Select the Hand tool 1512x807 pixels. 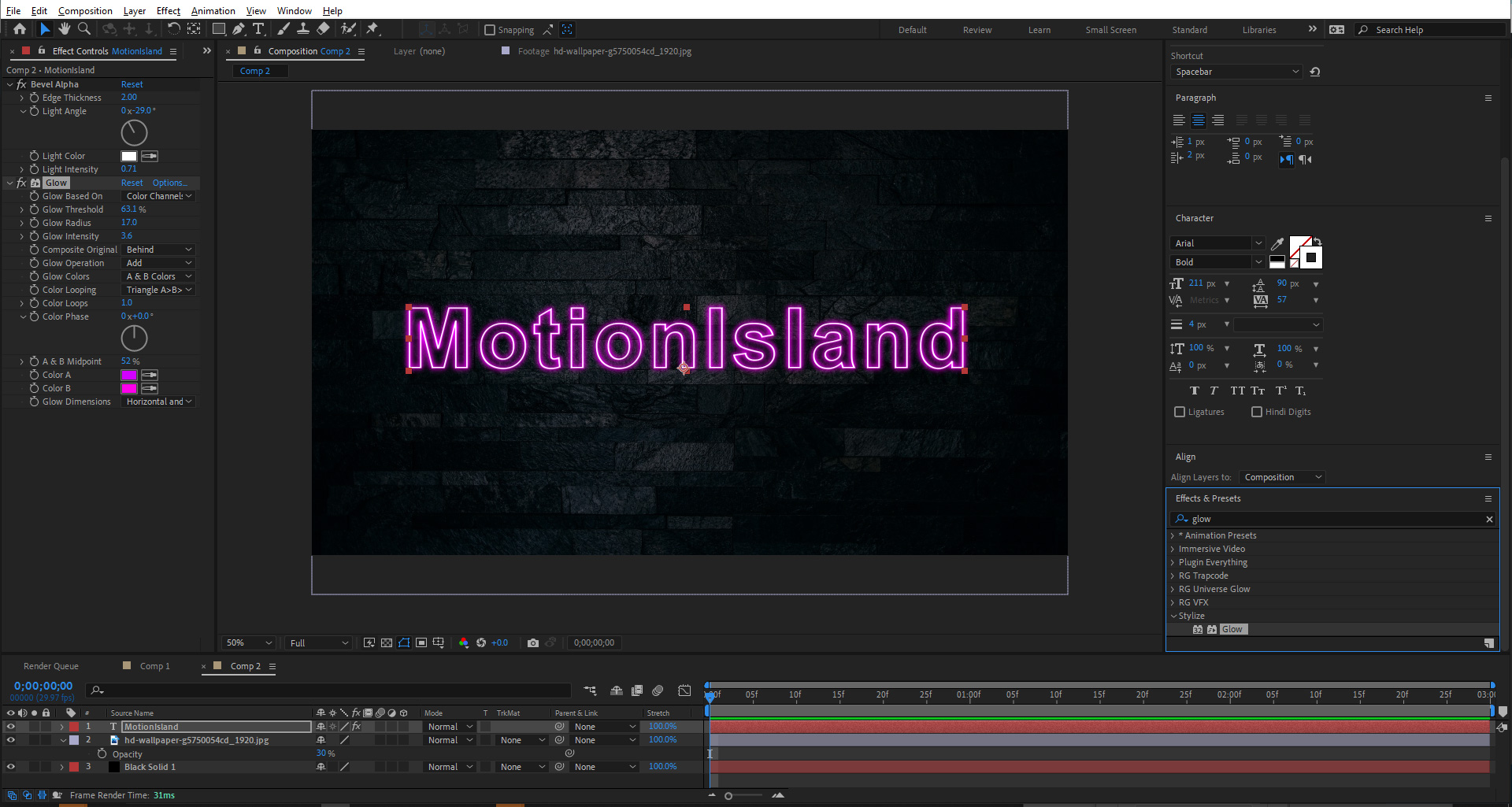click(65, 29)
